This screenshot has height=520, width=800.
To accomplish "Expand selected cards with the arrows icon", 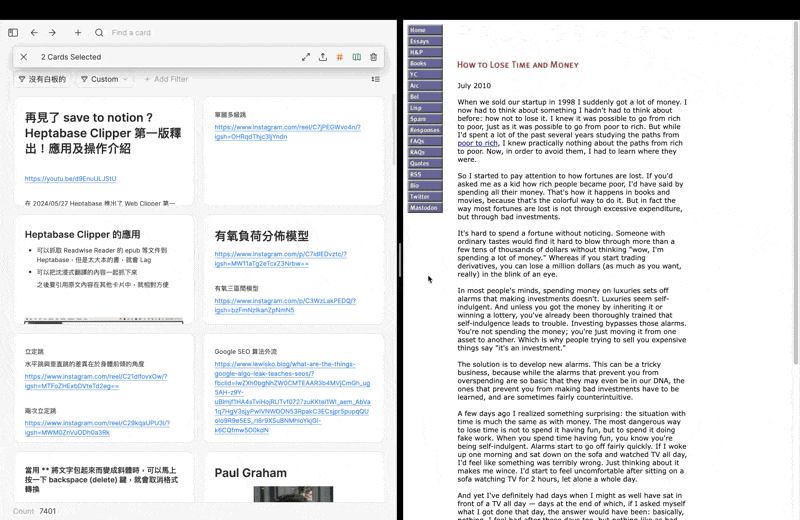I will (306, 57).
